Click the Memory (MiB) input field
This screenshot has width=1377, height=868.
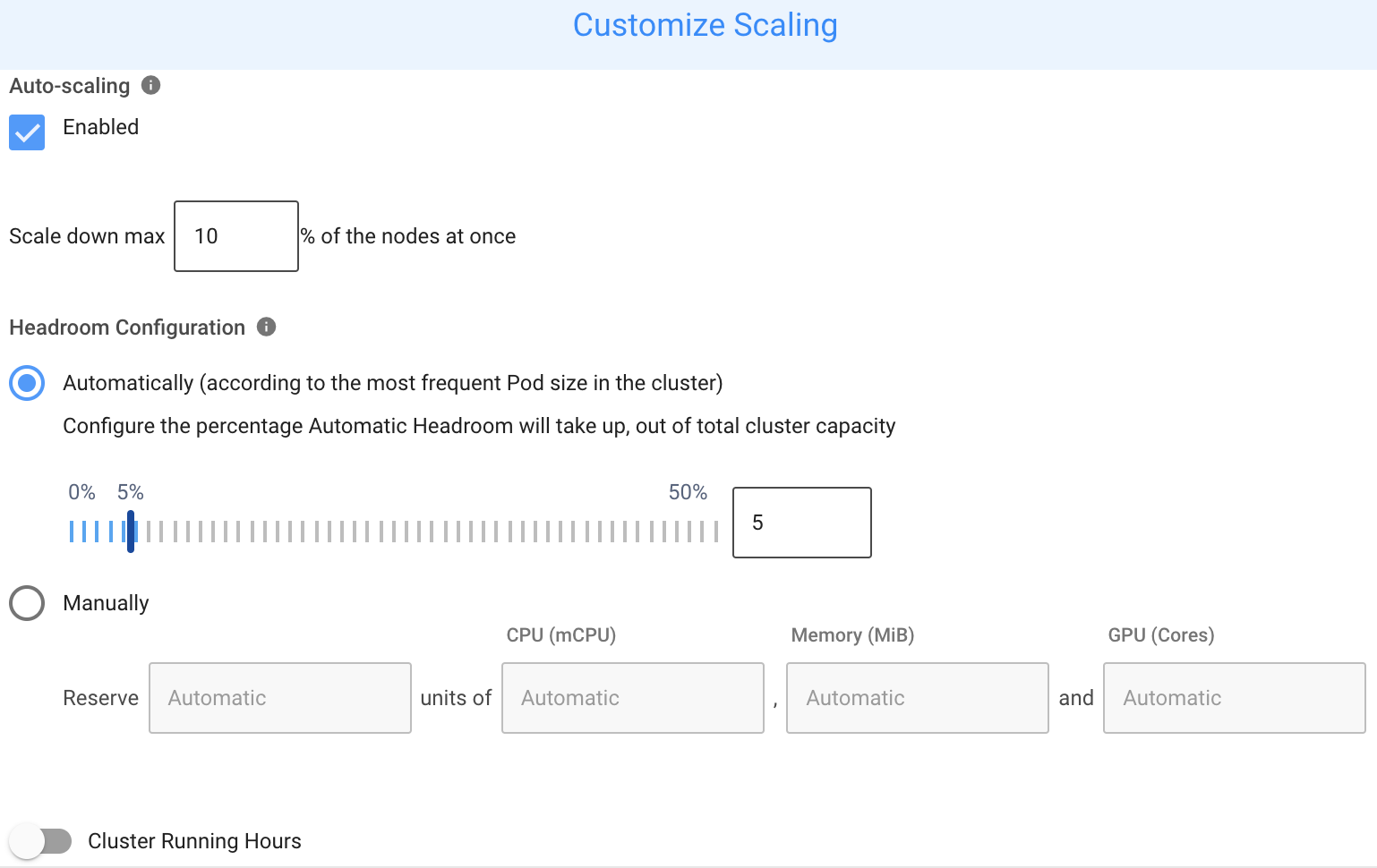tap(917, 698)
